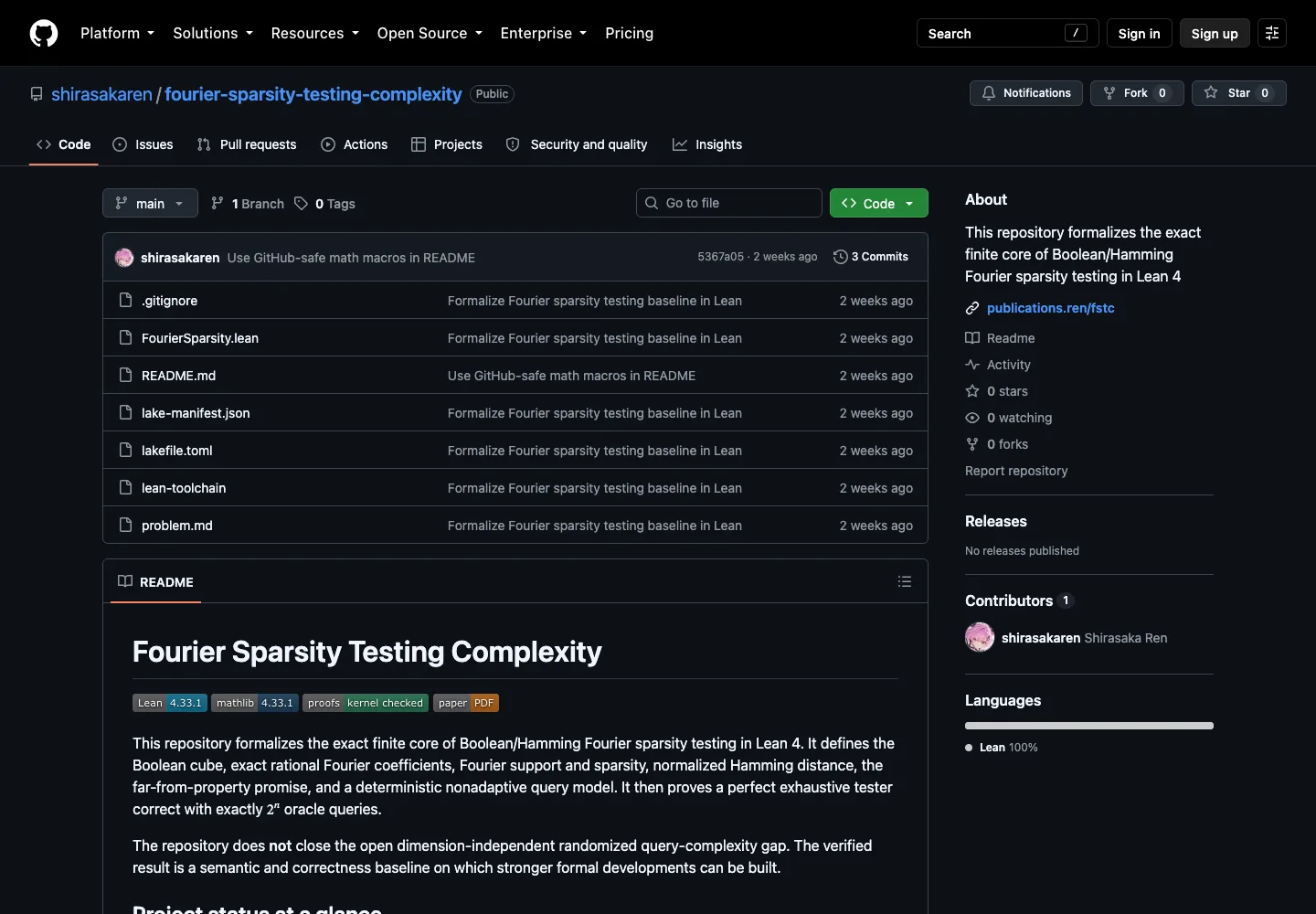Screen dimensions: 1316x914
Task: Fork the repository
Action: point(1137,93)
